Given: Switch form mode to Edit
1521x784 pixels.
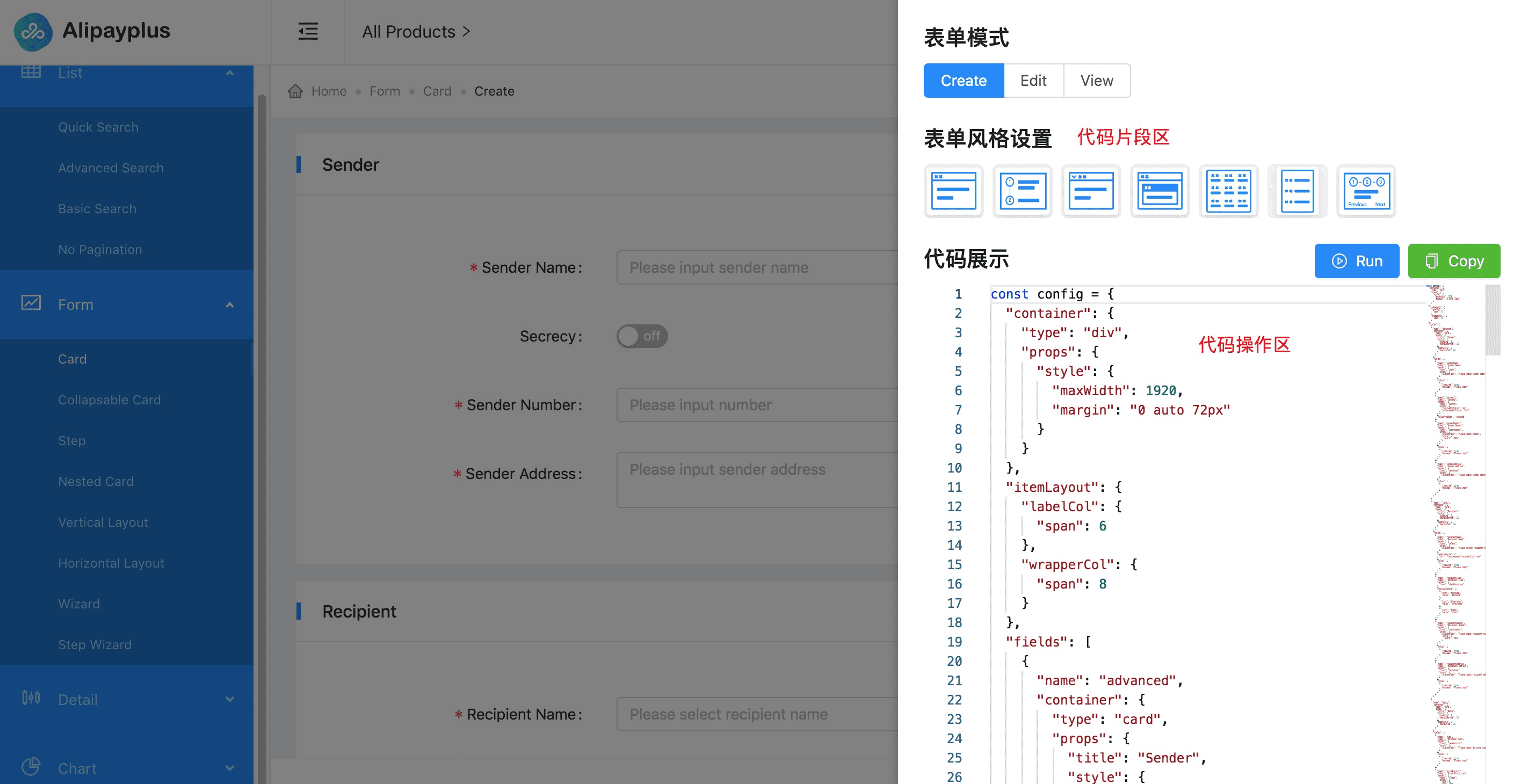Looking at the screenshot, I should [x=1033, y=81].
